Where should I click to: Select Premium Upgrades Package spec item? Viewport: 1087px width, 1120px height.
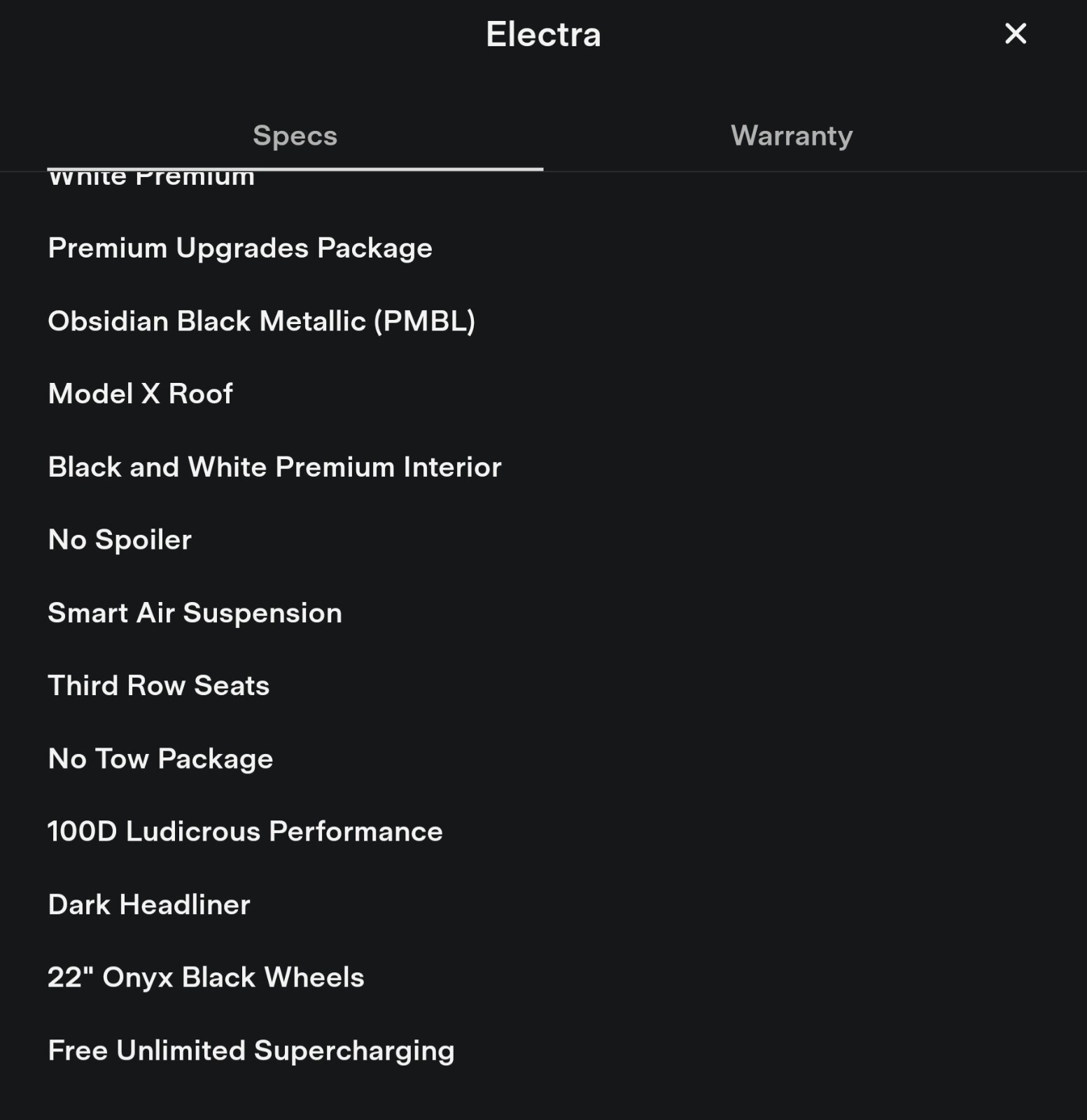pyautogui.click(x=240, y=248)
